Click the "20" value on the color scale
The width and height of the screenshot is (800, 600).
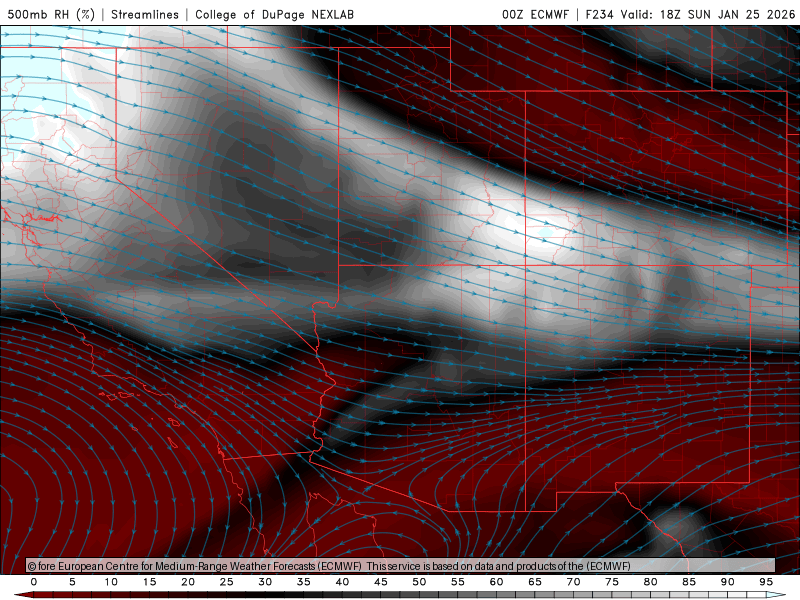pos(188,582)
